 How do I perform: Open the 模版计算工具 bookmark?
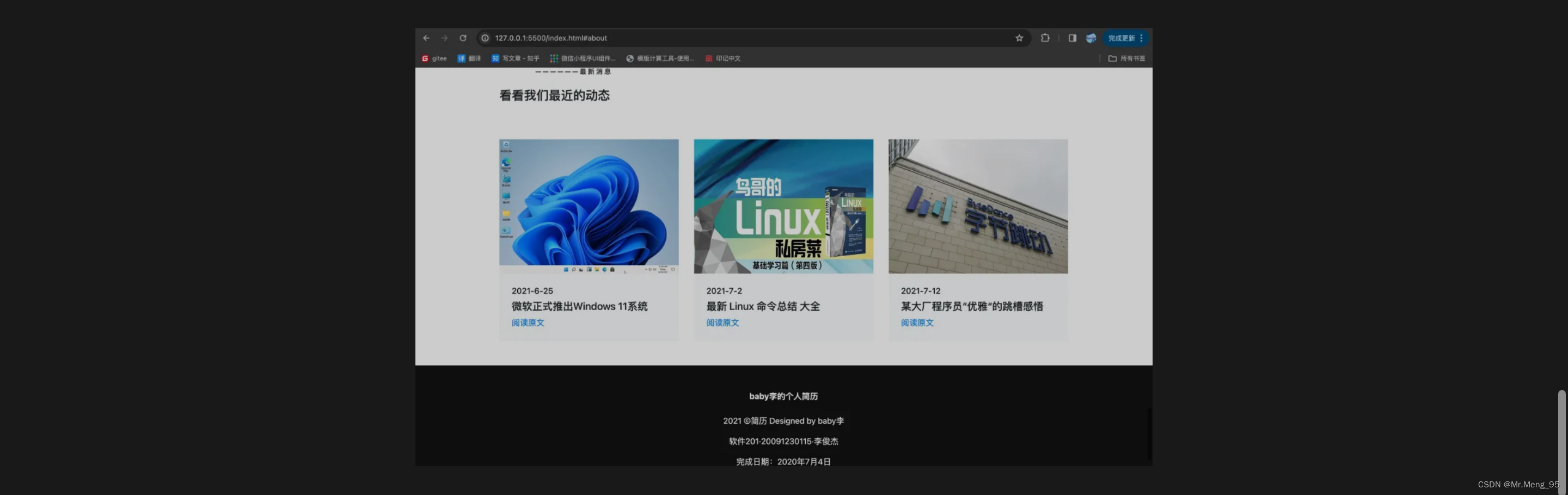tap(660, 58)
